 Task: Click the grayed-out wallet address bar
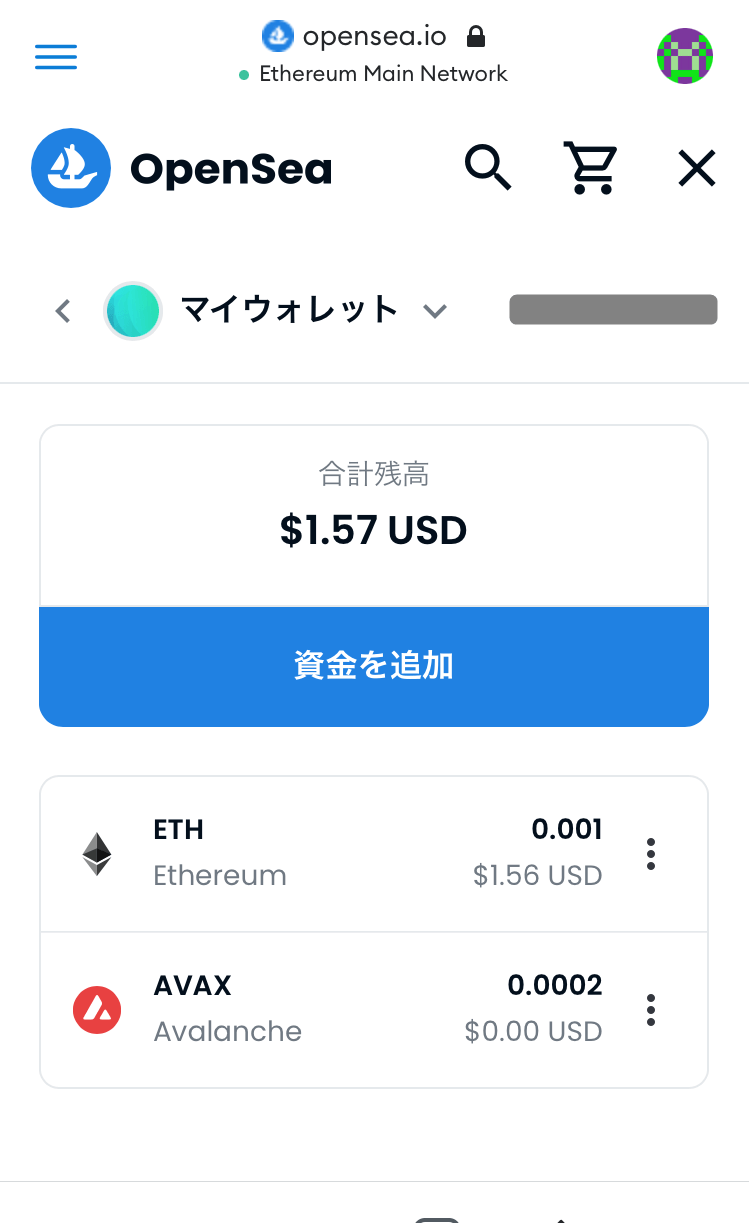613,310
